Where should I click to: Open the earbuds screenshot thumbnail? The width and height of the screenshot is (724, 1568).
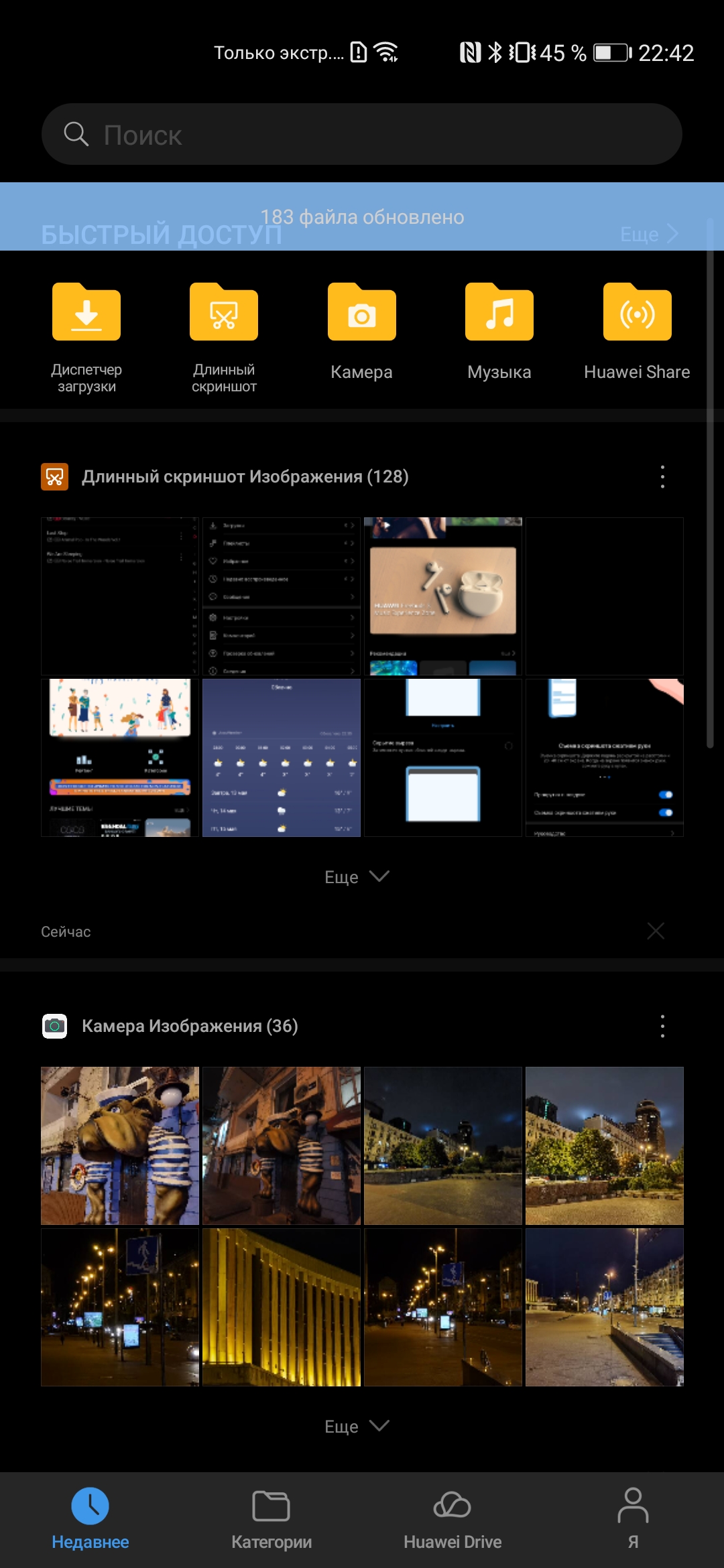click(443, 596)
